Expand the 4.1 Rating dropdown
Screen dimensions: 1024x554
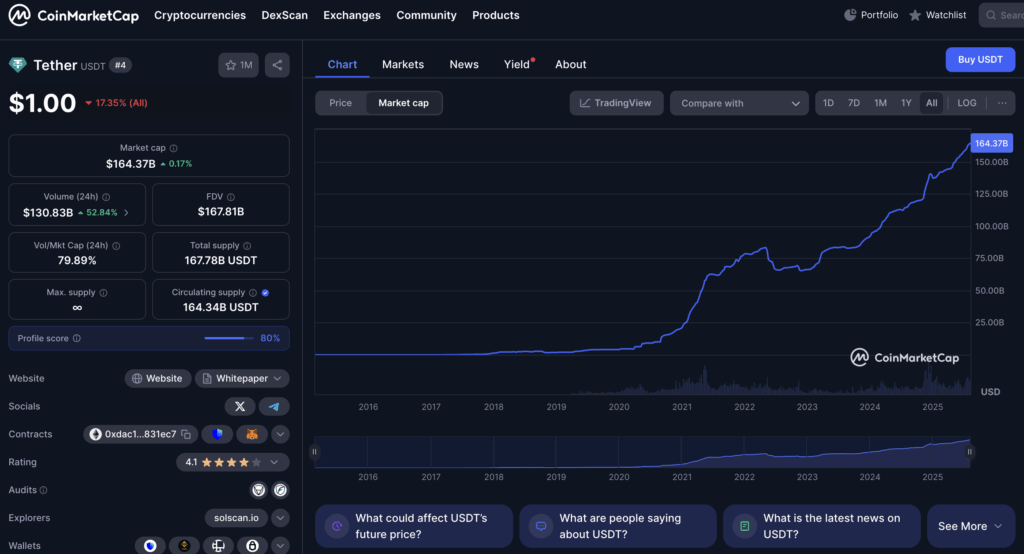(x=232, y=462)
